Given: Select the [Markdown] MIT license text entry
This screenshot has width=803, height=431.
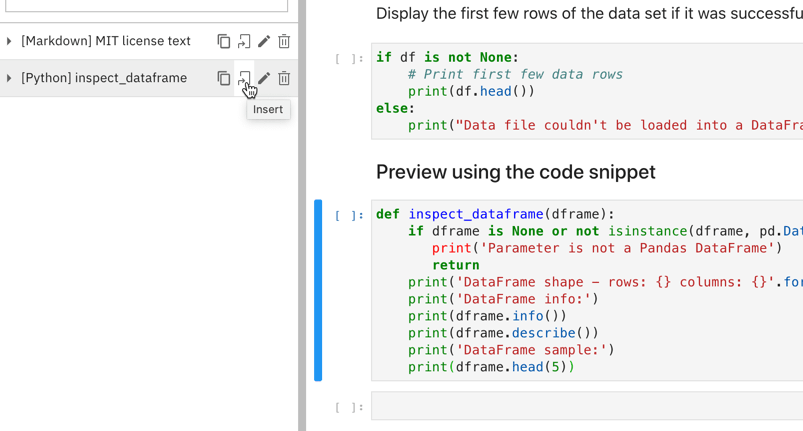Looking at the screenshot, I should coord(105,41).
